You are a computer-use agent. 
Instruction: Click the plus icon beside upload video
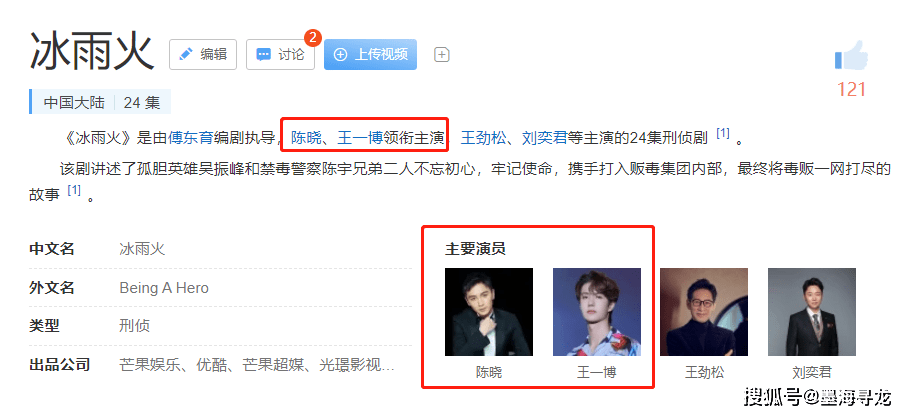(442, 55)
